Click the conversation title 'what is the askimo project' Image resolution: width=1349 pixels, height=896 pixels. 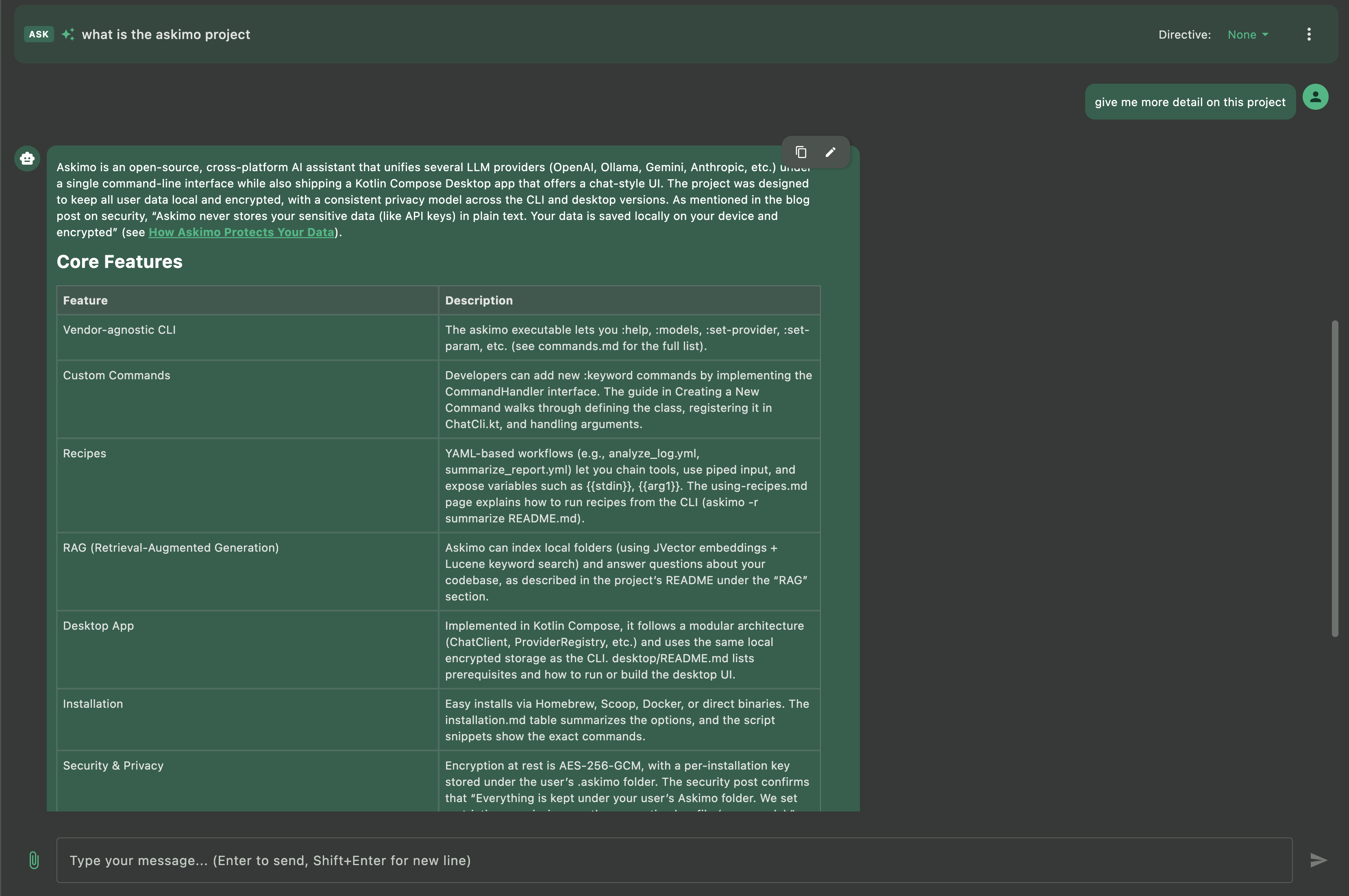tap(166, 34)
